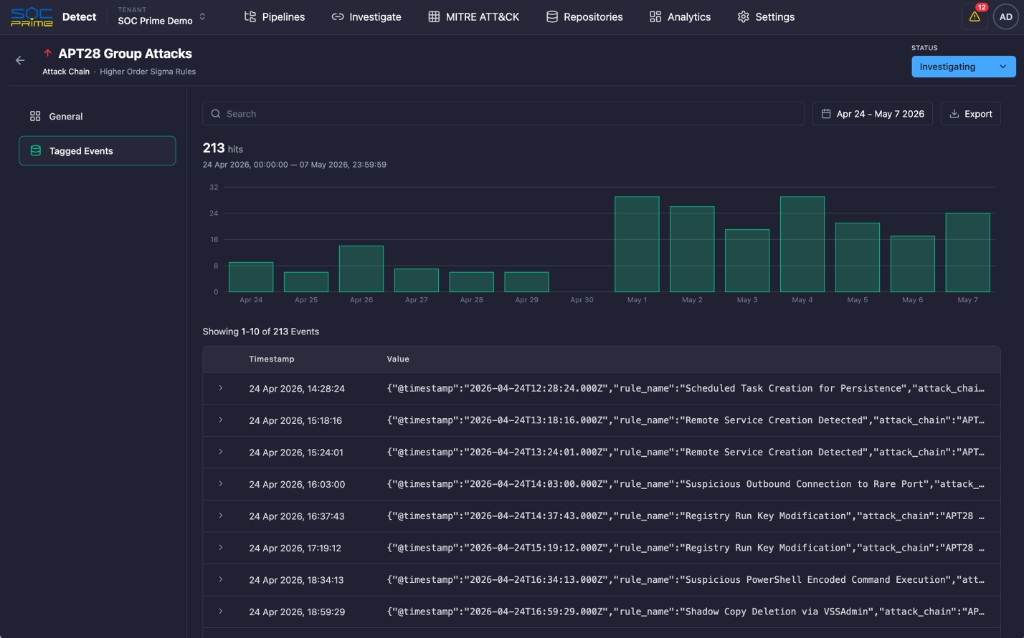Click the Detect product label
This screenshot has width=1024, height=638.
pyautogui.click(x=79, y=17)
